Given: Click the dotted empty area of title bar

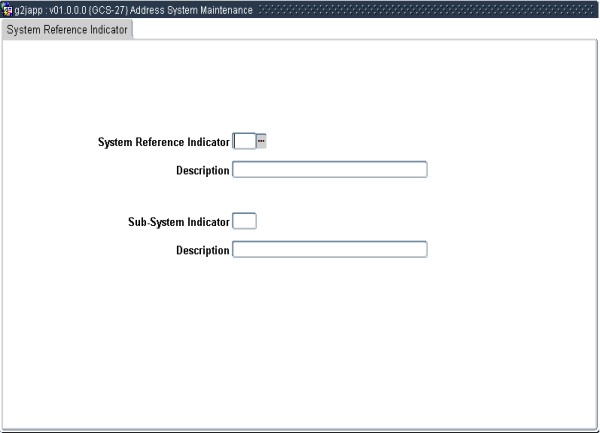Looking at the screenshot, I should pyautogui.click(x=420, y=9).
